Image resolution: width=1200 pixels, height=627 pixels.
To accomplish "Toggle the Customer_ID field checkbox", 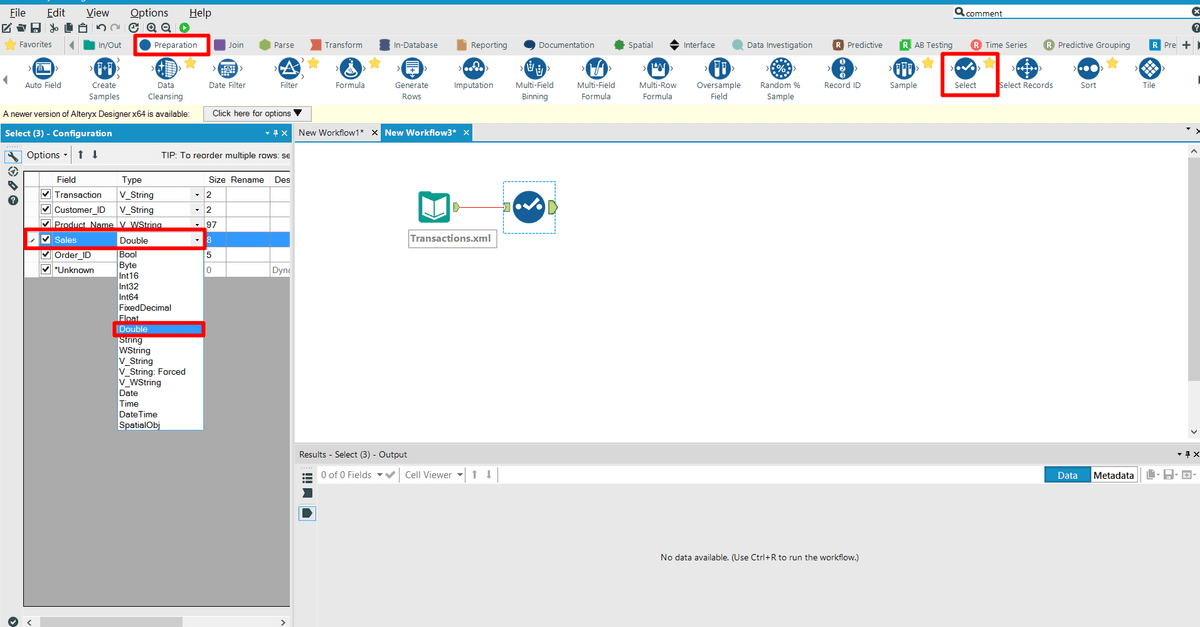I will tap(45, 209).
